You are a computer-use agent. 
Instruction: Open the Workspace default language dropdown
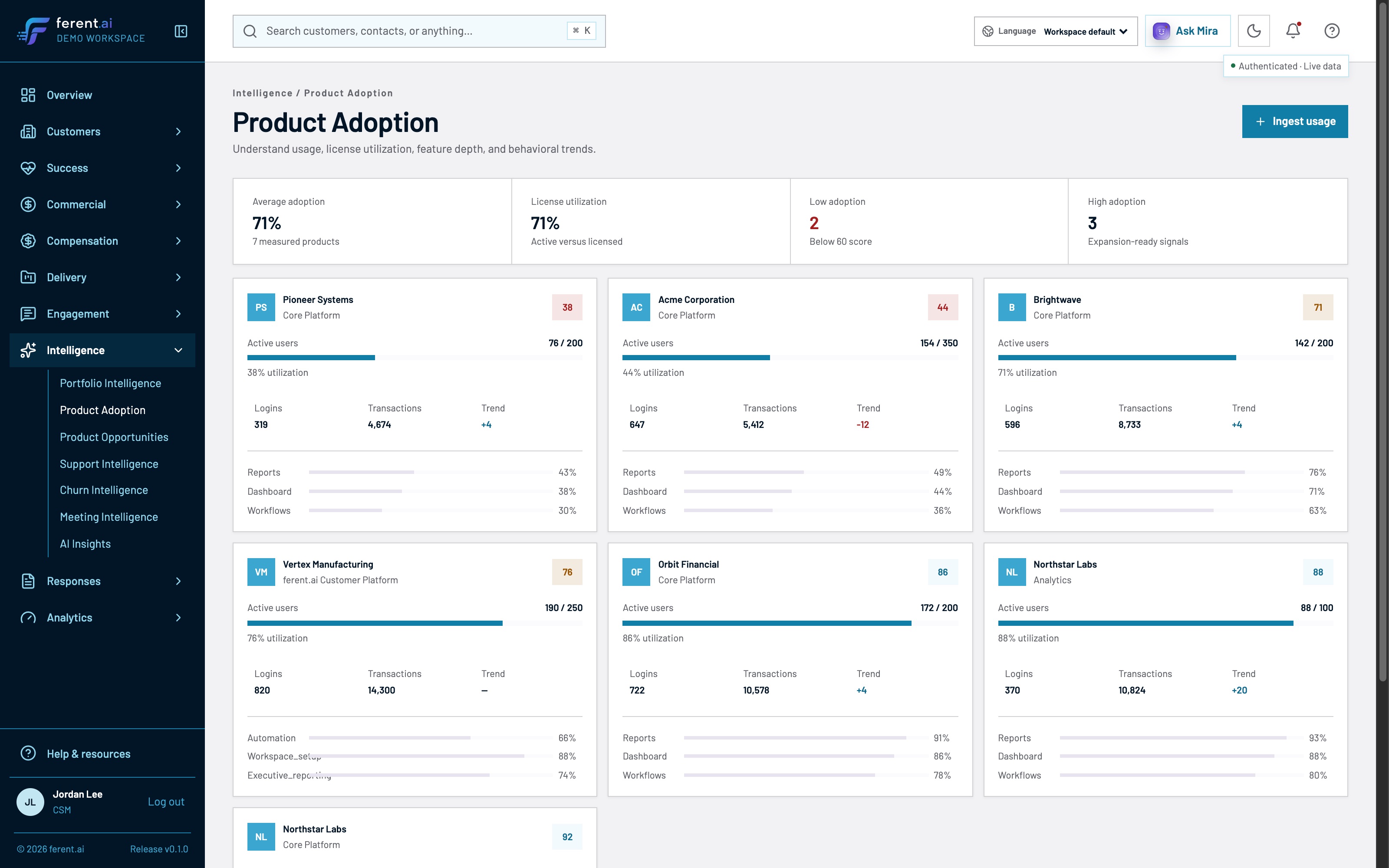[1085, 31]
